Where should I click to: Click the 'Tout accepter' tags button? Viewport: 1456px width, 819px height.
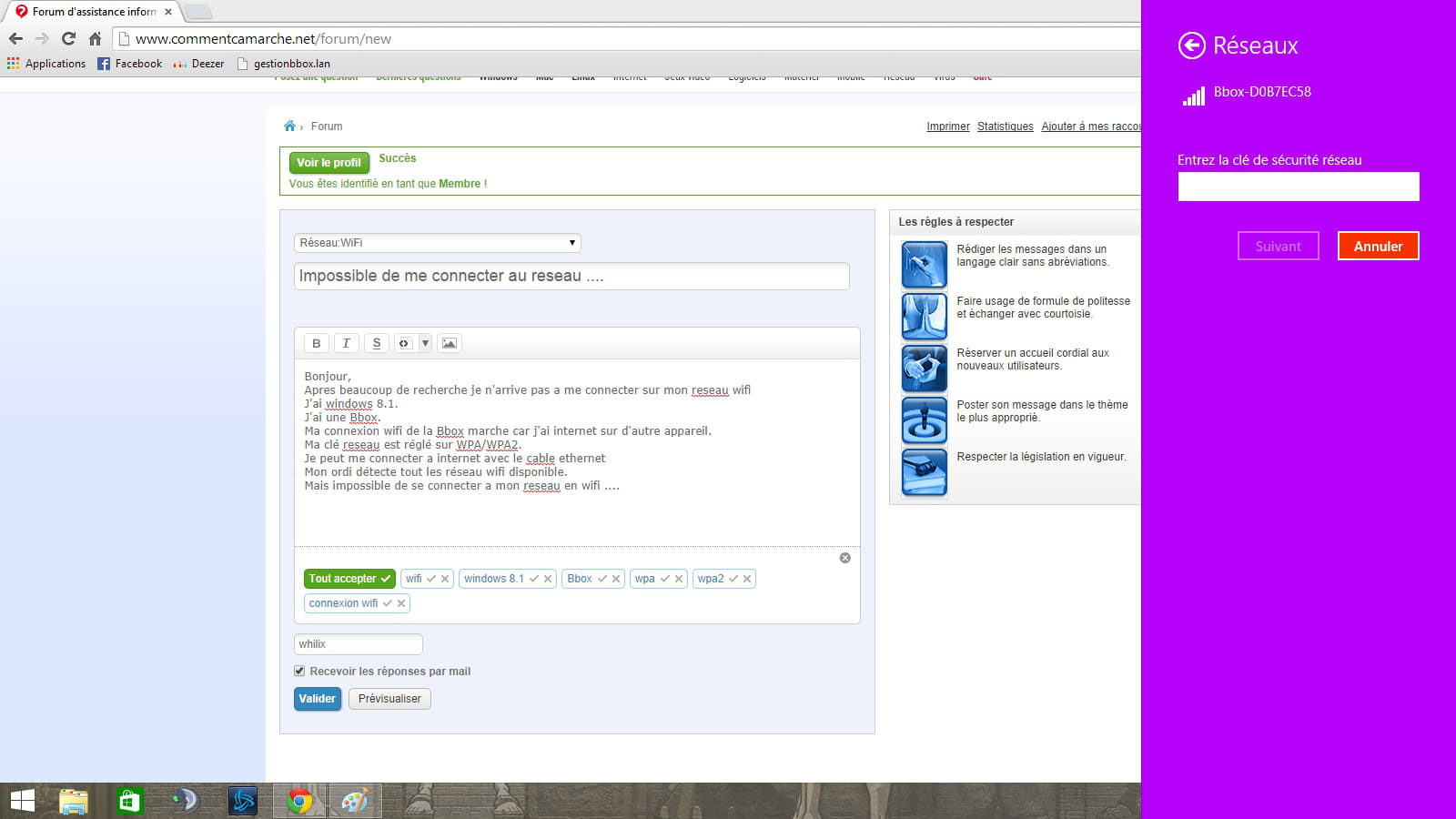349,579
